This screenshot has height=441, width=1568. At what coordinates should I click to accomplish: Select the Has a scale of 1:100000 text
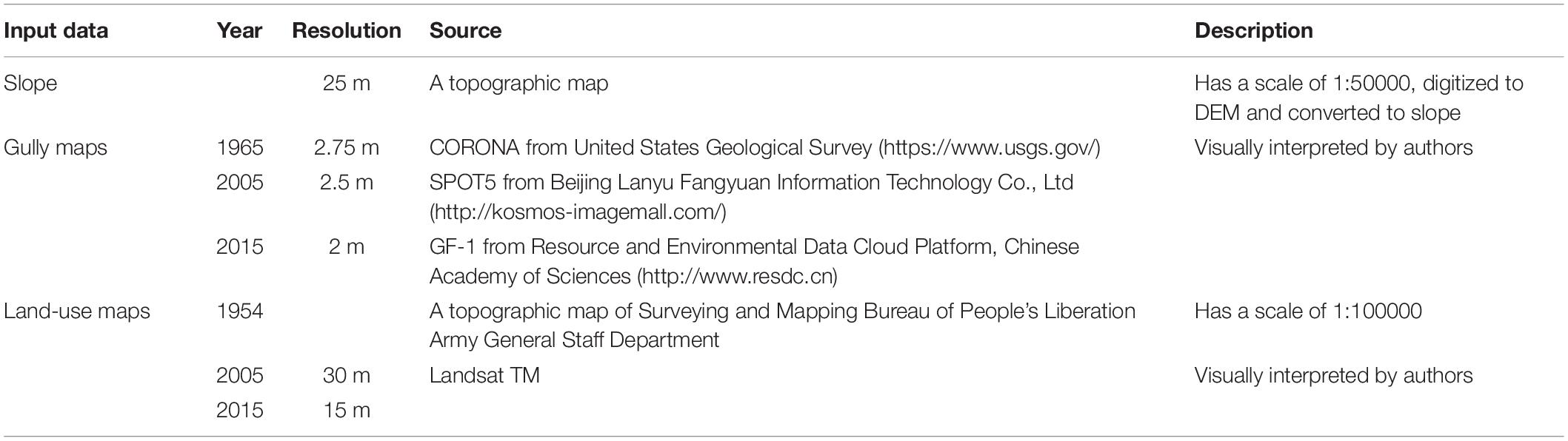(x=1308, y=311)
